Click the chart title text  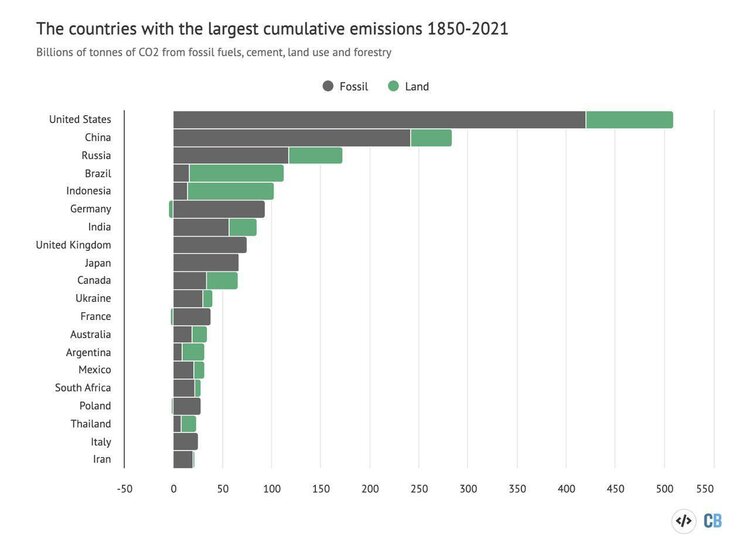(x=272, y=29)
